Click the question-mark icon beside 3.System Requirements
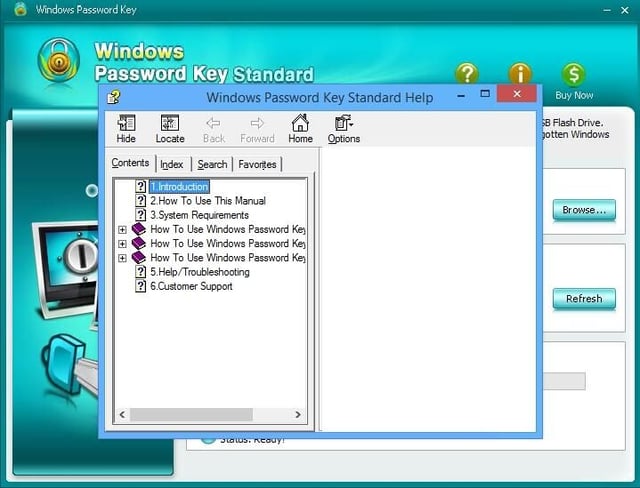Image resolution: width=640 pixels, height=488 pixels. click(140, 215)
